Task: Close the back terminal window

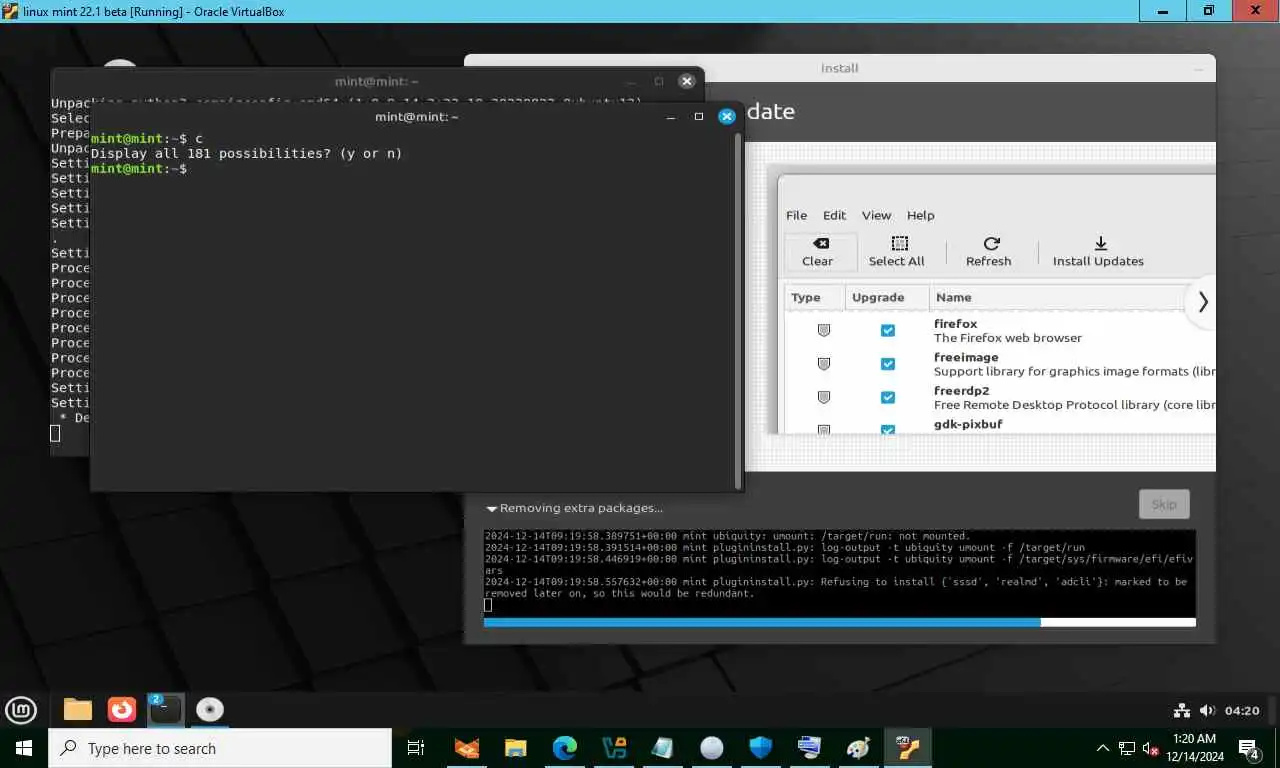Action: tap(687, 81)
